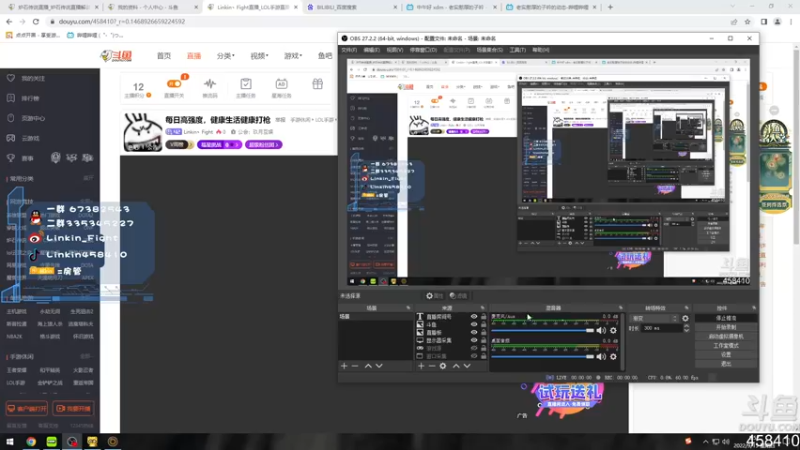The image size is (800, 450).
Task: Open the View menu in OBS
Action: tap(394, 50)
